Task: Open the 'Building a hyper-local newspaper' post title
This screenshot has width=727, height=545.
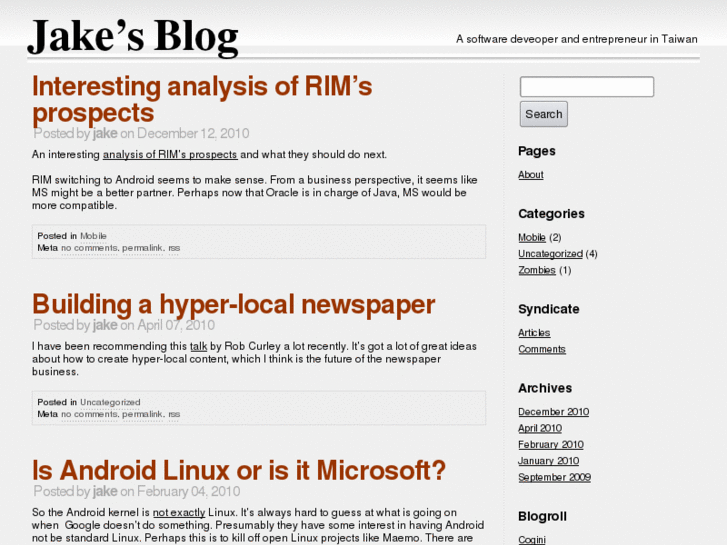Action: point(234,304)
